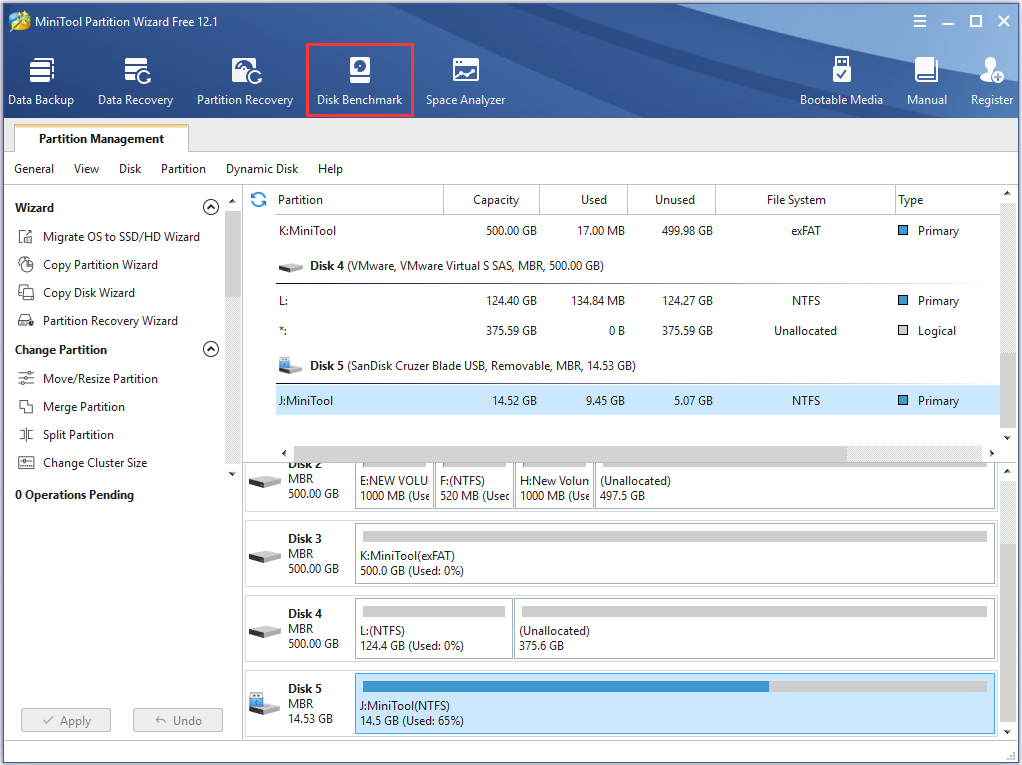The height and width of the screenshot is (765, 1022).
Task: Open the Disk menu
Action: 130,169
